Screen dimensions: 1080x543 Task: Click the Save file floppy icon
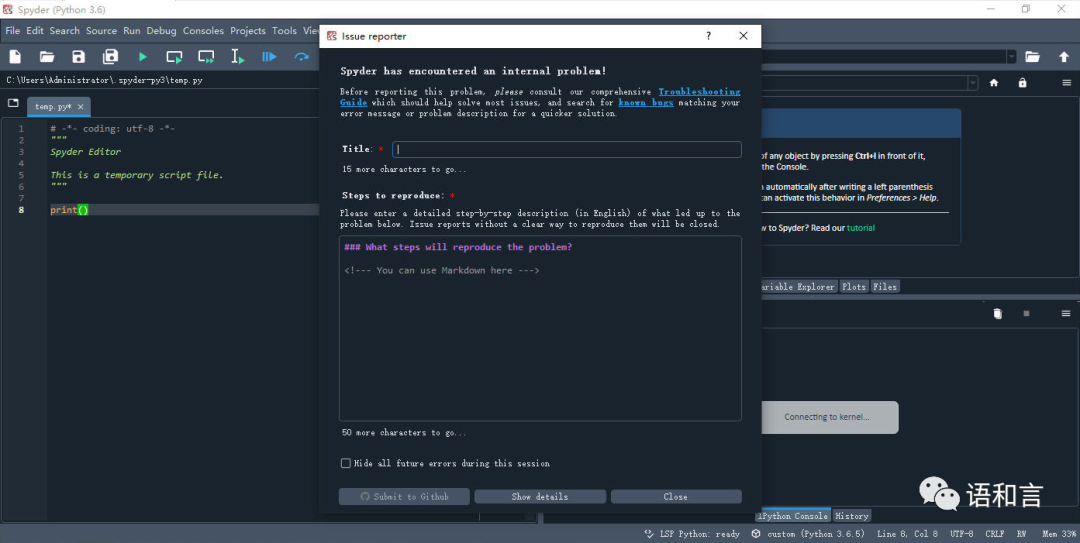click(x=79, y=57)
